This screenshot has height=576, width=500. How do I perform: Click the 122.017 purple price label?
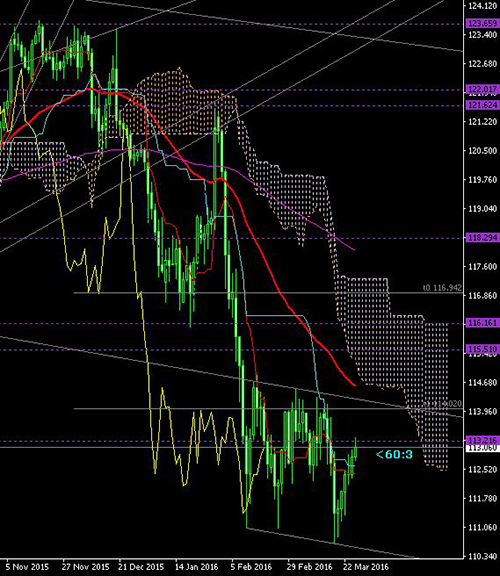[483, 89]
